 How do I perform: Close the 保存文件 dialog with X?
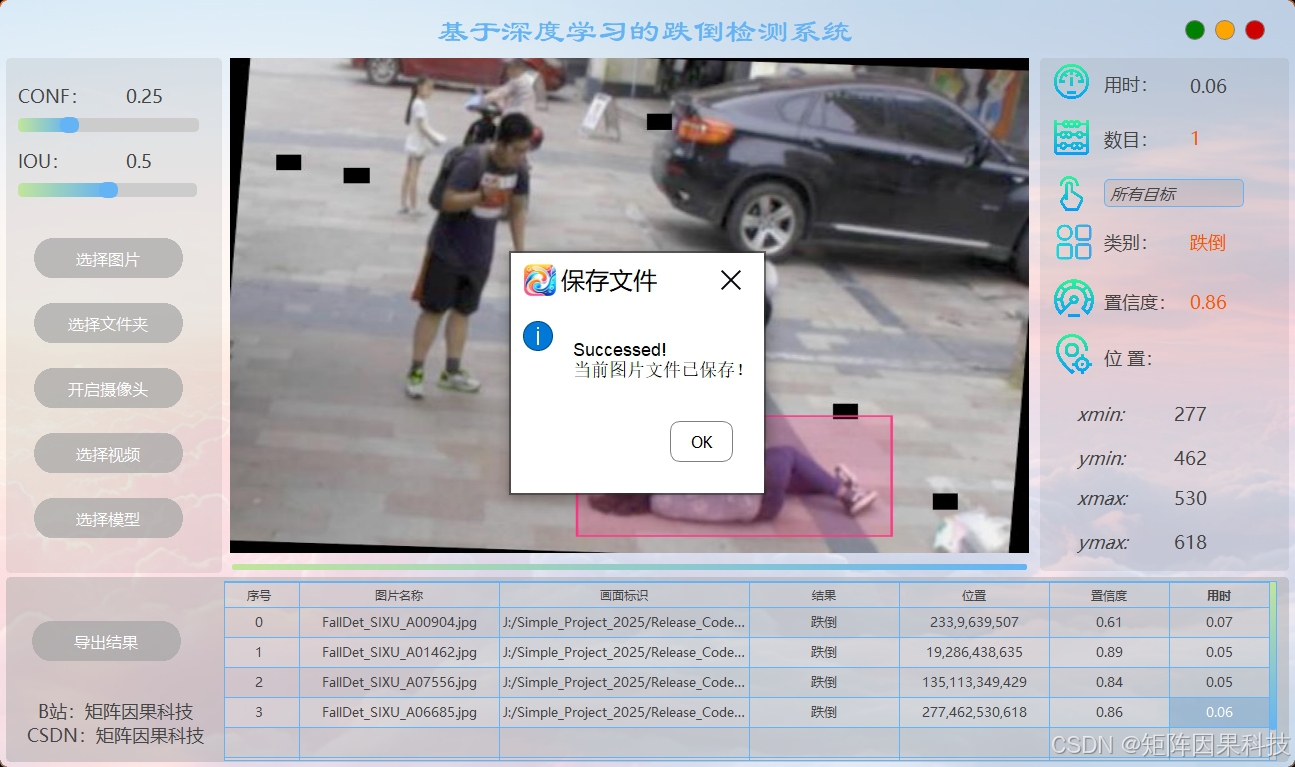(x=731, y=280)
